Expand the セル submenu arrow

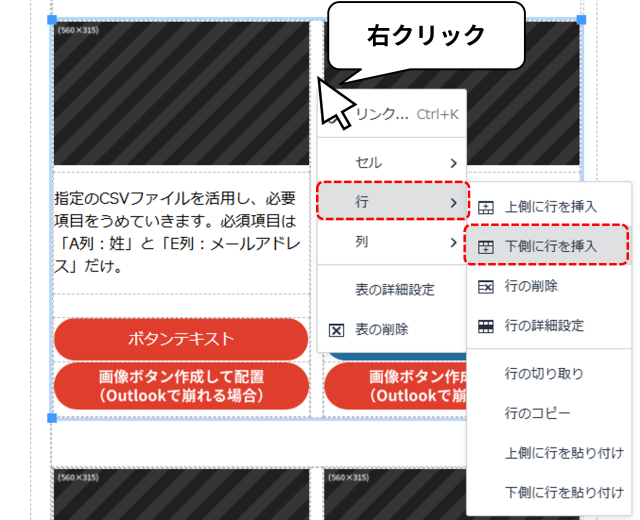click(x=453, y=163)
